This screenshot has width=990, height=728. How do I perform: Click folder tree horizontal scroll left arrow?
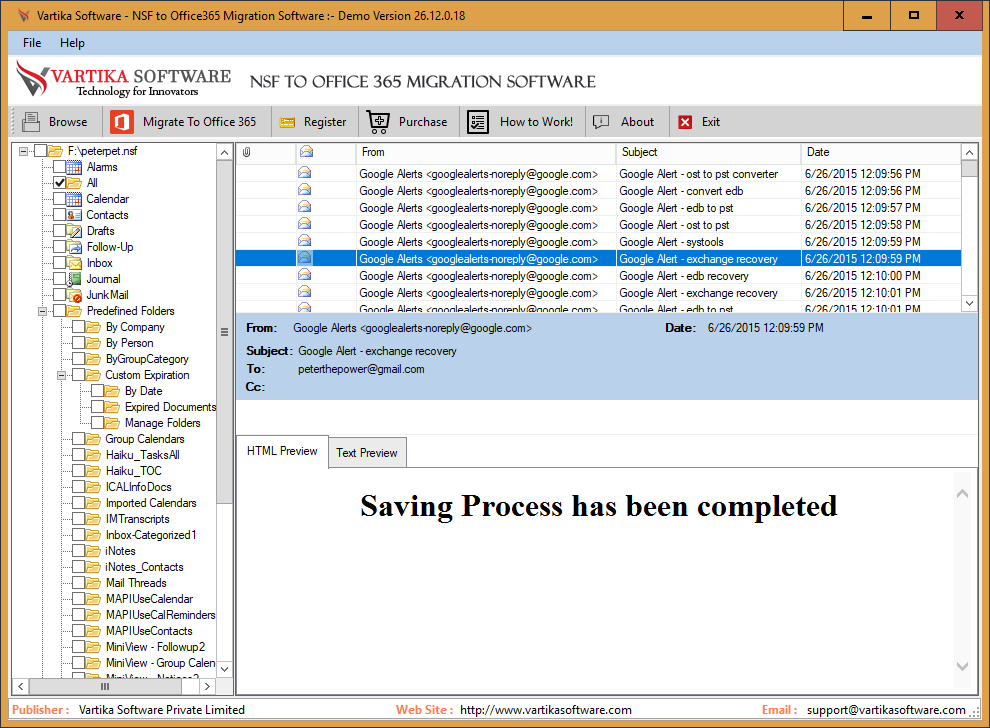point(21,686)
